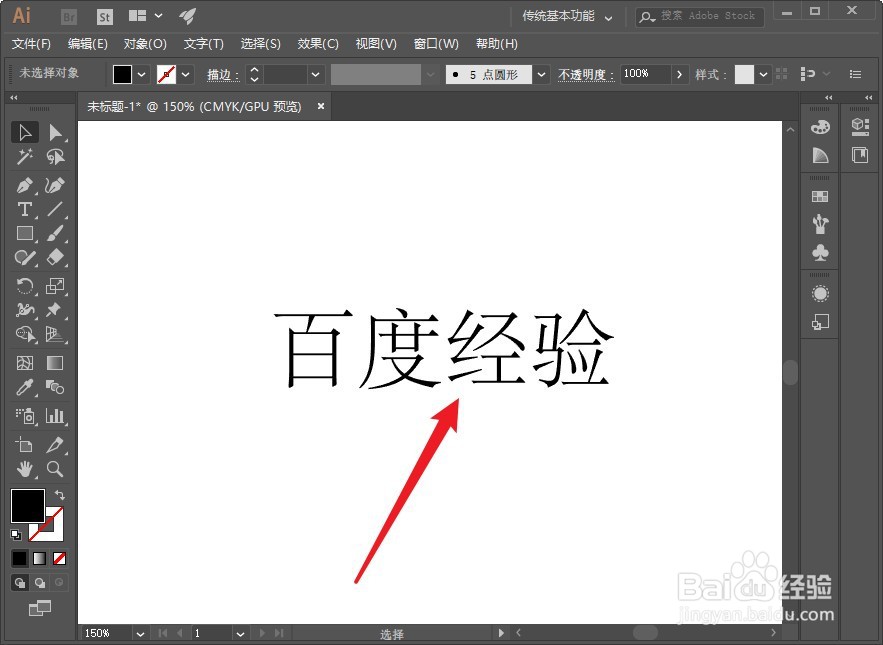Select the Hand tool
Screen dimensions: 883x645
point(25,469)
